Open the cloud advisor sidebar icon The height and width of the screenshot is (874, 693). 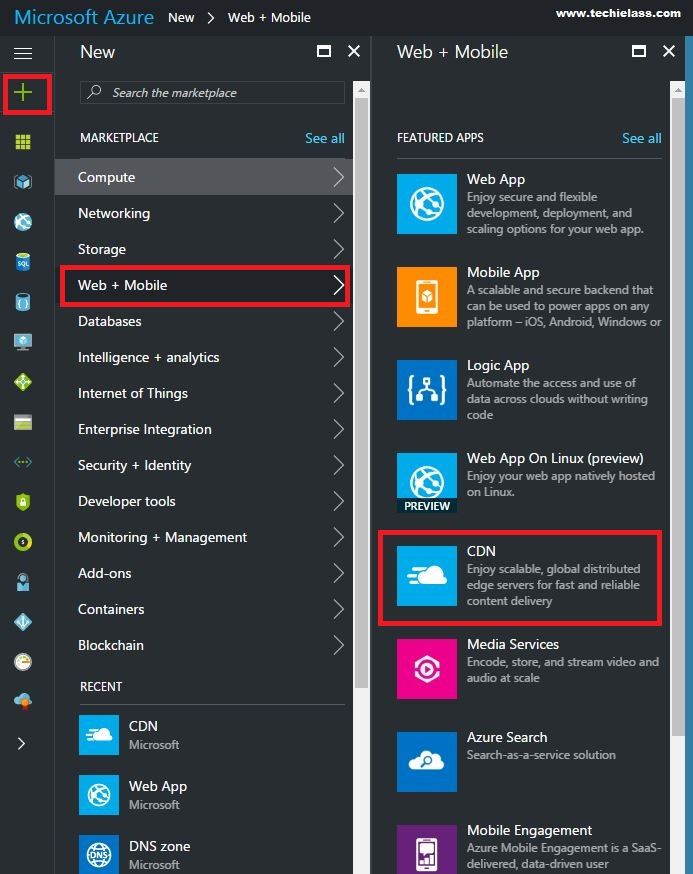[23, 701]
